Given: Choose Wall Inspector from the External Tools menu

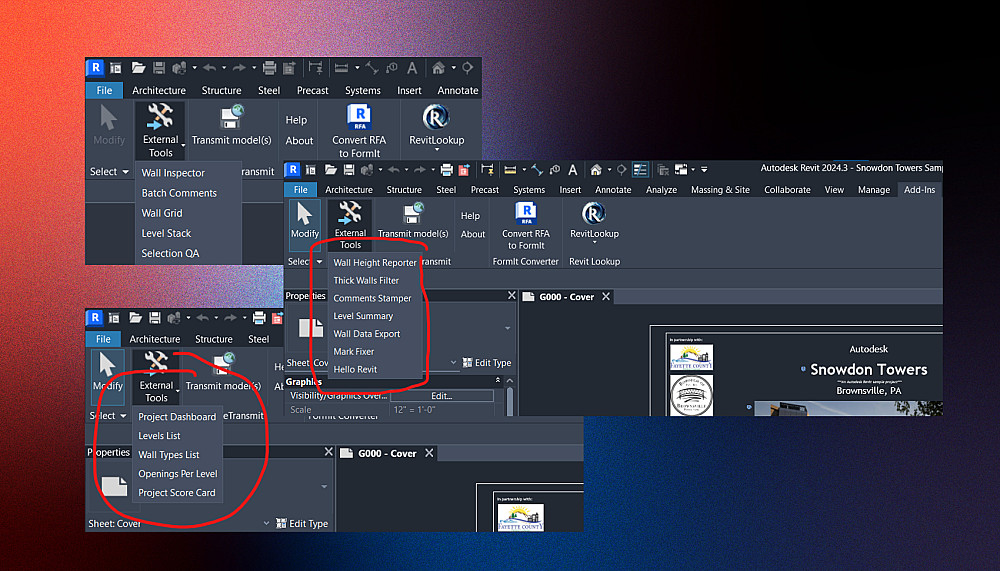Looking at the screenshot, I should [173, 173].
